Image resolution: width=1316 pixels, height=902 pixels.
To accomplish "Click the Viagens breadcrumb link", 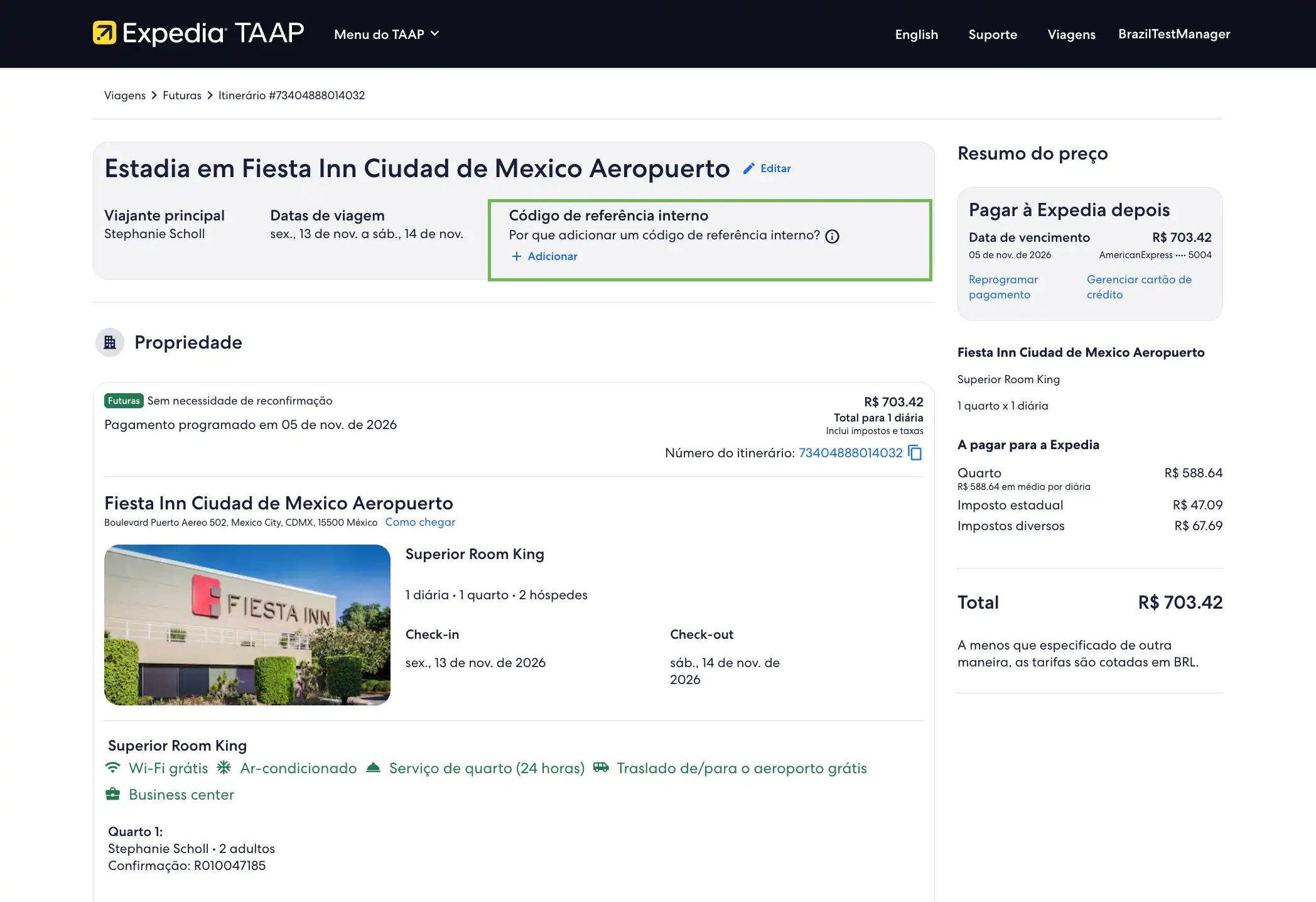I will click(125, 95).
